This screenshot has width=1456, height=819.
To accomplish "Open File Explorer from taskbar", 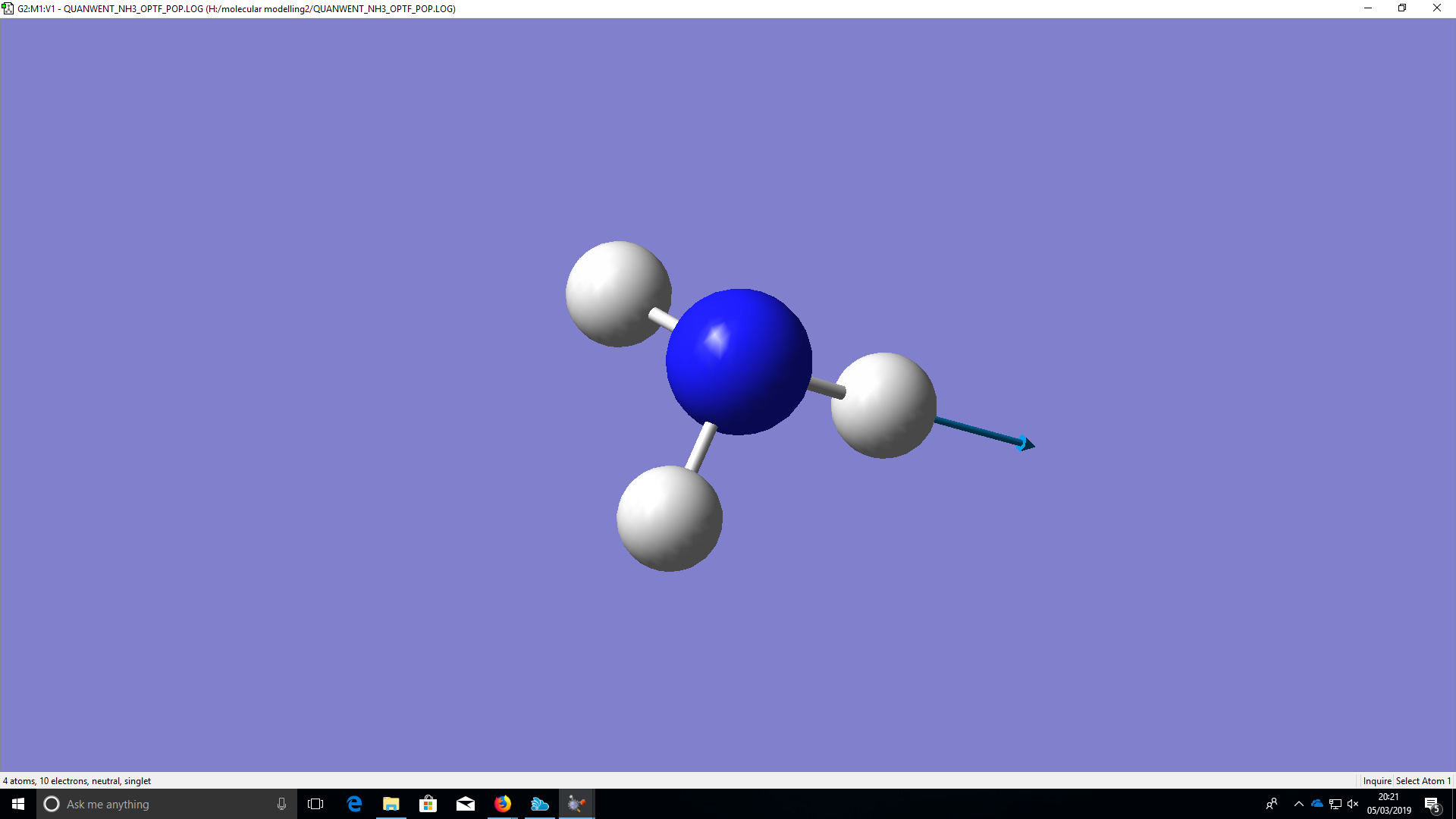I will pyautogui.click(x=391, y=804).
